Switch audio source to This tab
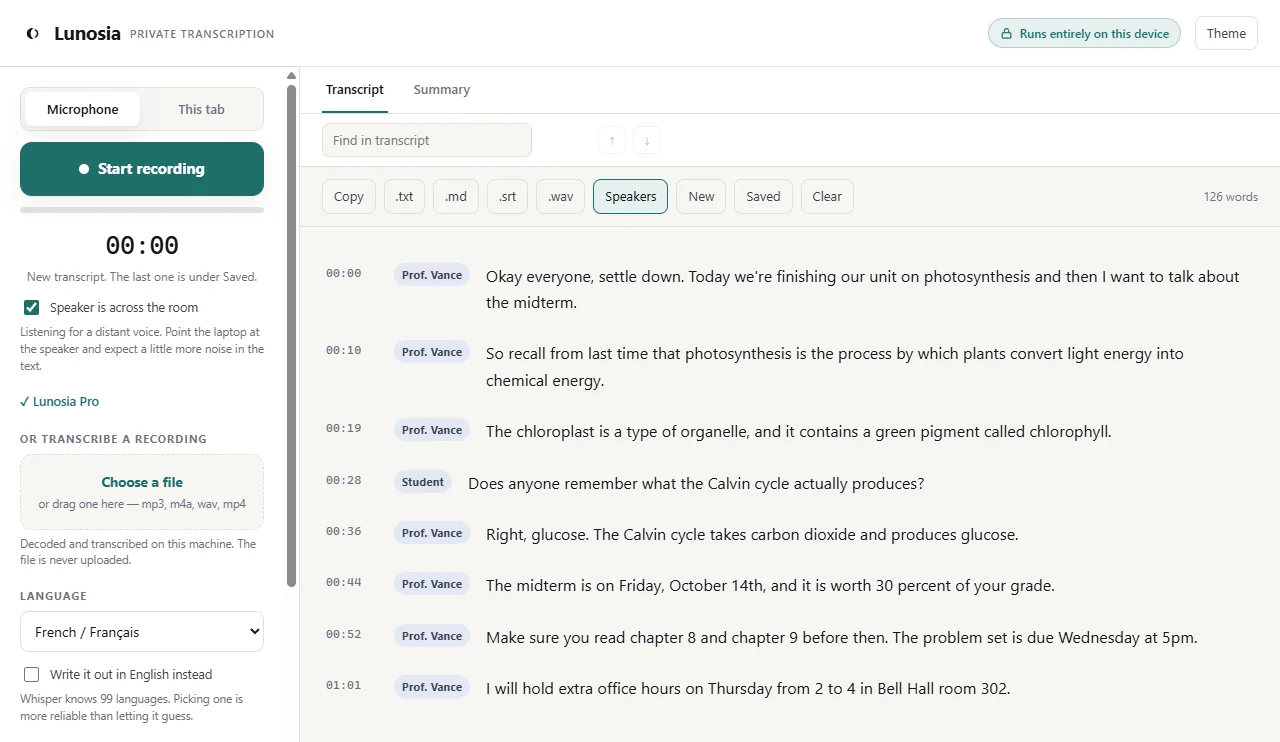Image resolution: width=1280 pixels, height=742 pixels. (201, 109)
